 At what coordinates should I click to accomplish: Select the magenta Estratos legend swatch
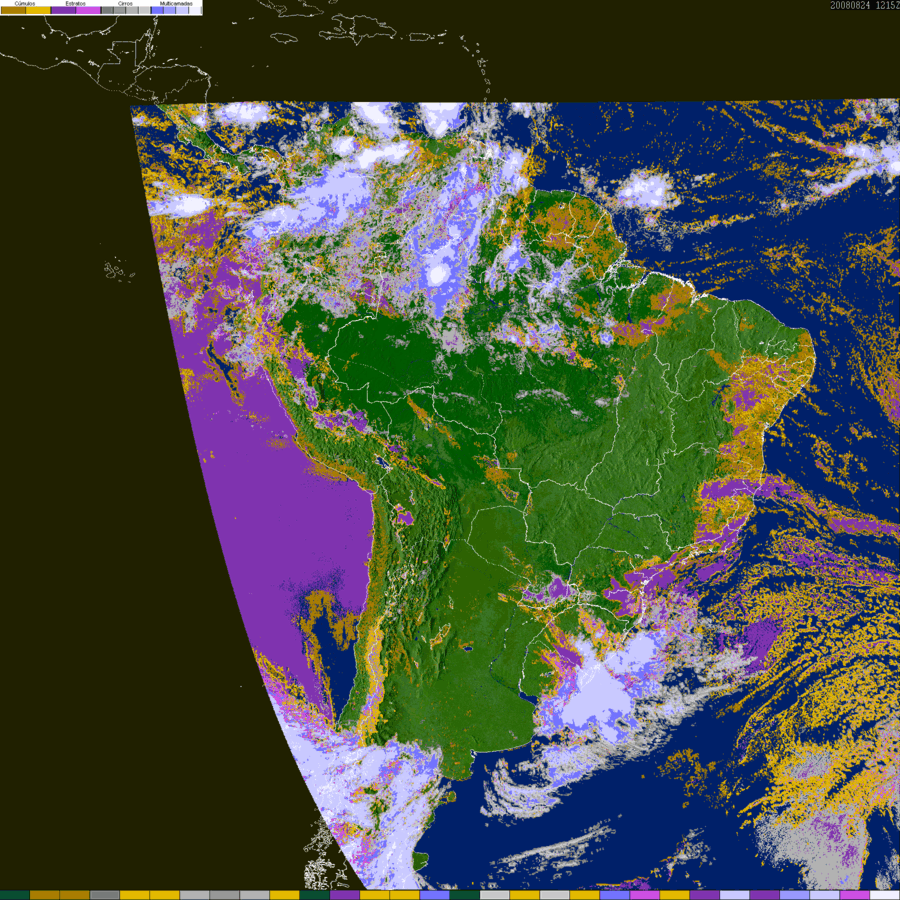(x=88, y=10)
